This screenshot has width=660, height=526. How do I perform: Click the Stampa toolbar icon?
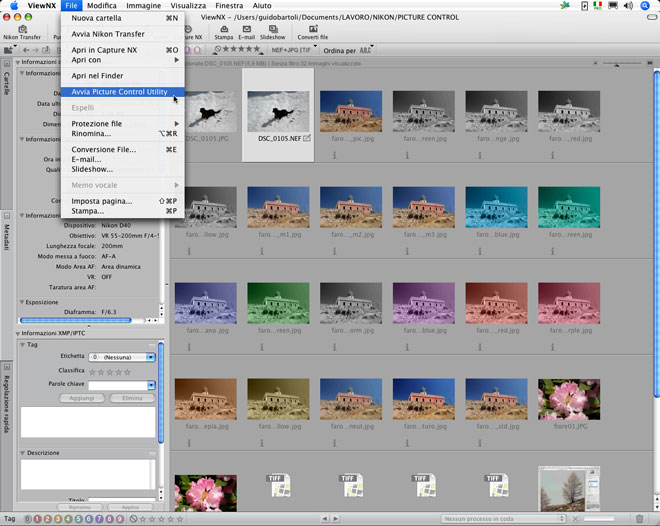pos(224,29)
